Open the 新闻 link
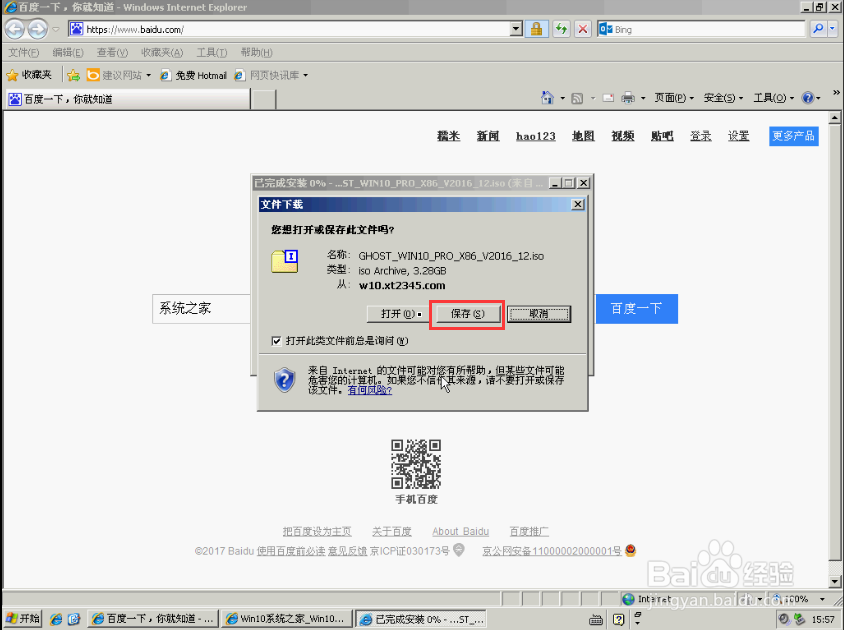This screenshot has height=630, width=844. 488,136
